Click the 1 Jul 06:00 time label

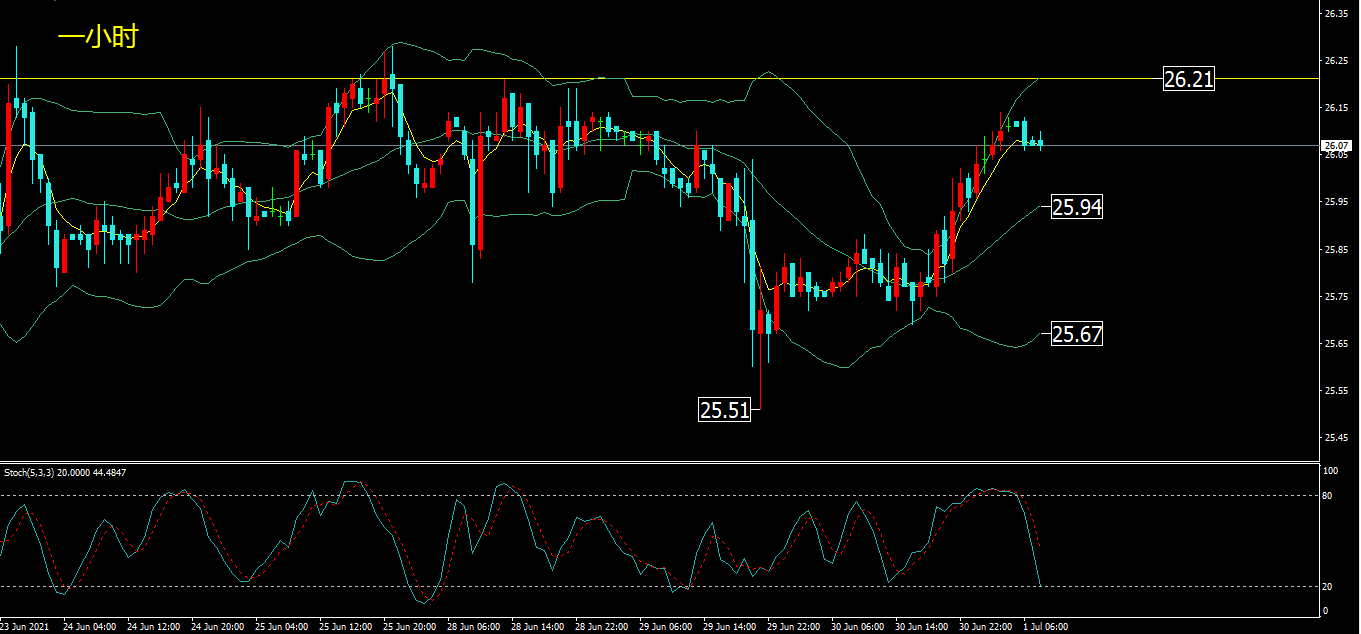[1045, 627]
